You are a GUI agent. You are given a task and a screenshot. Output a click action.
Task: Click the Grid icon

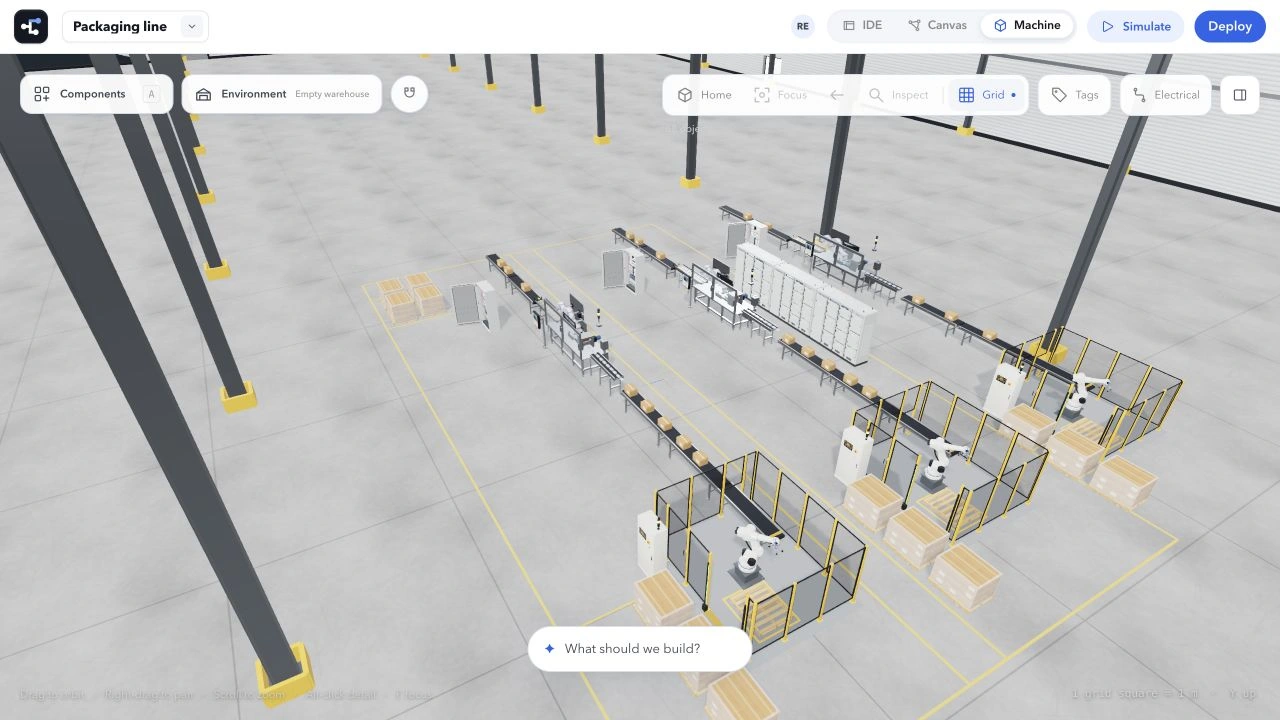966,95
